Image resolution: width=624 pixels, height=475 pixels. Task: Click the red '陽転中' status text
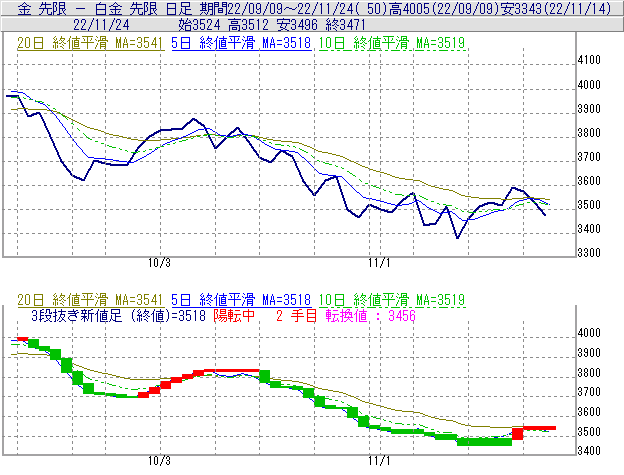[234, 316]
